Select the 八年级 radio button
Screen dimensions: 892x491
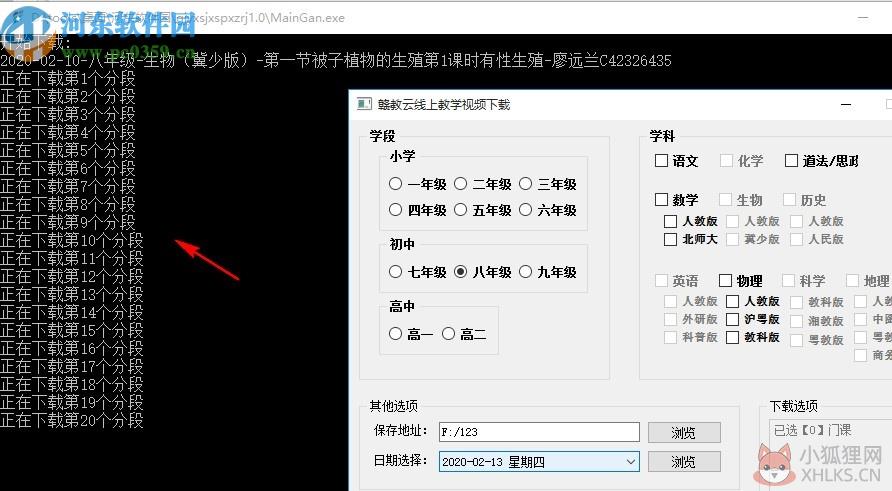(x=460, y=272)
